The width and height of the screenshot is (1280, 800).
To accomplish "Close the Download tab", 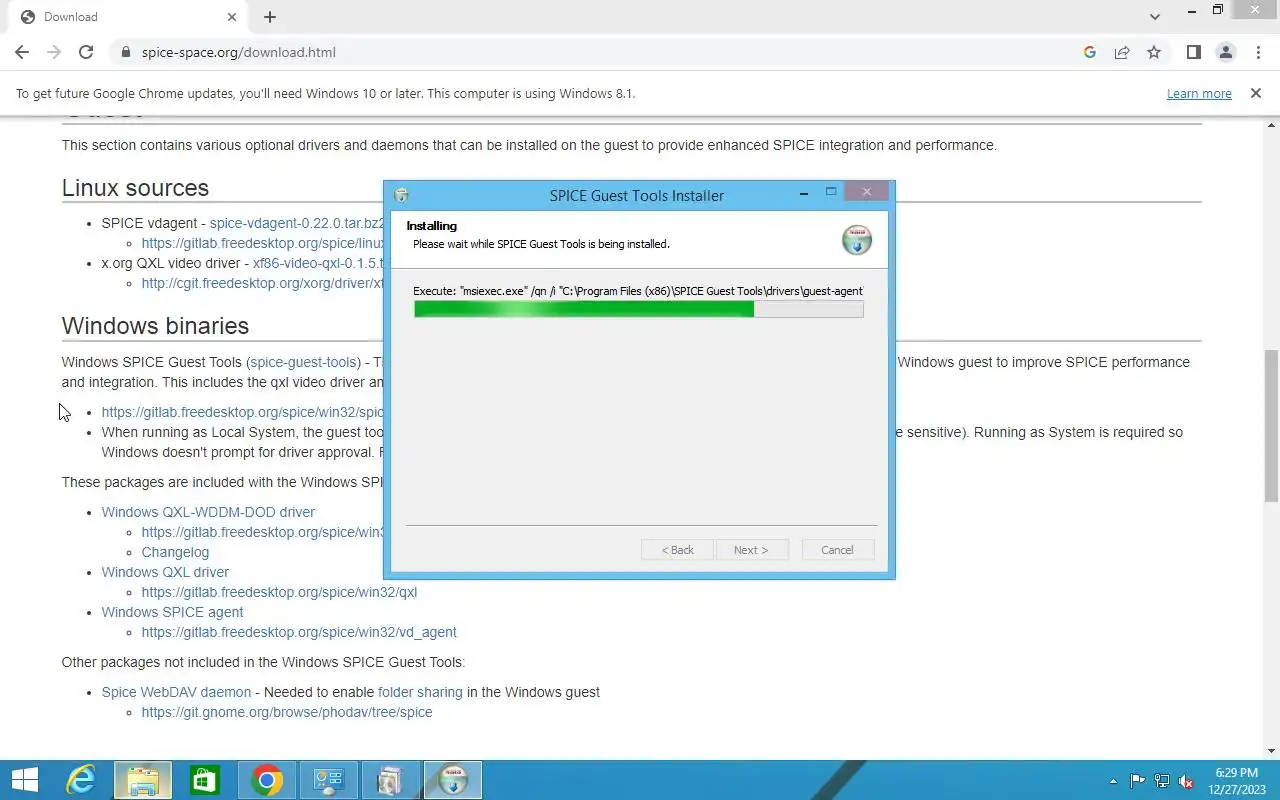I will click(232, 17).
